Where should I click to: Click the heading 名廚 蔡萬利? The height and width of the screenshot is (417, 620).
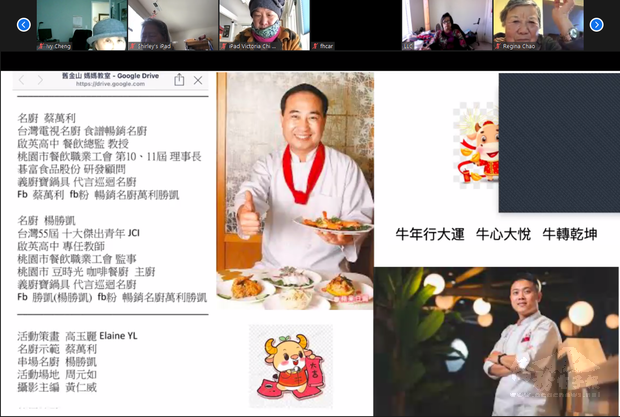(x=47, y=118)
